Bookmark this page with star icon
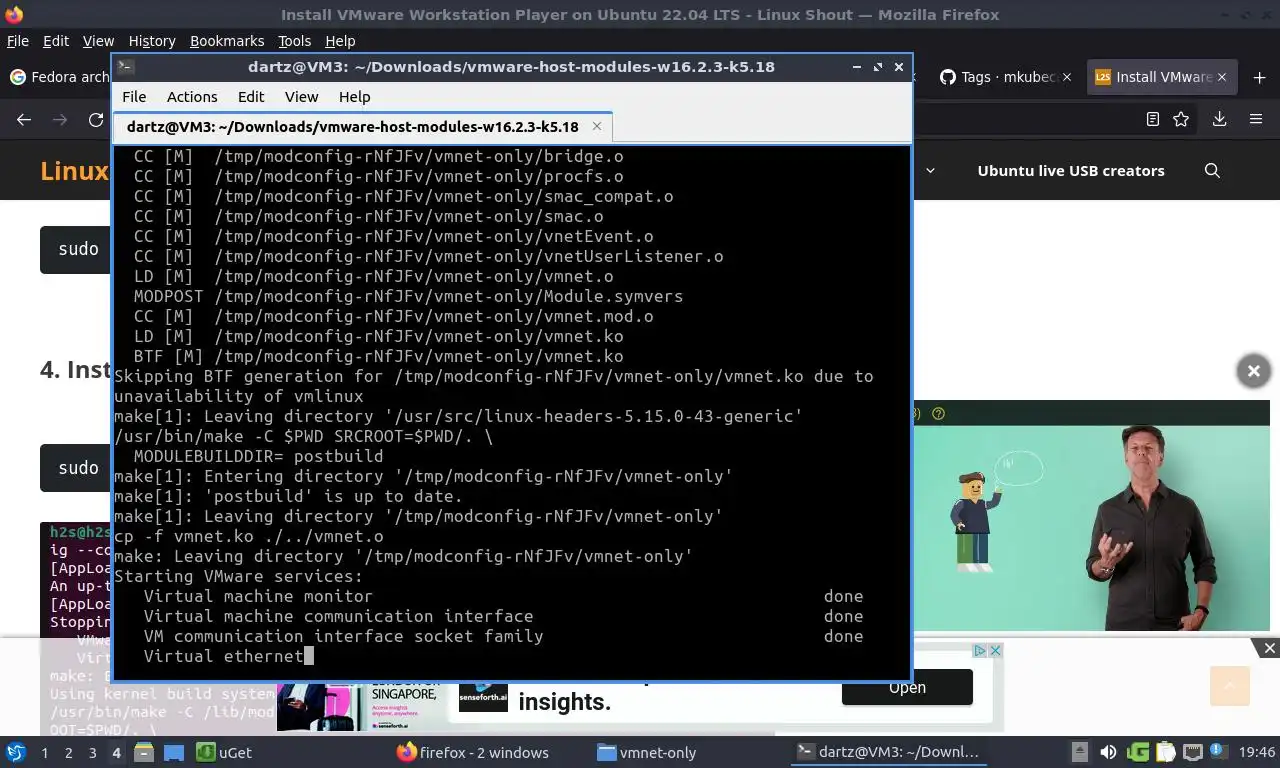Screen dimensions: 1280x768 coord(1181,119)
